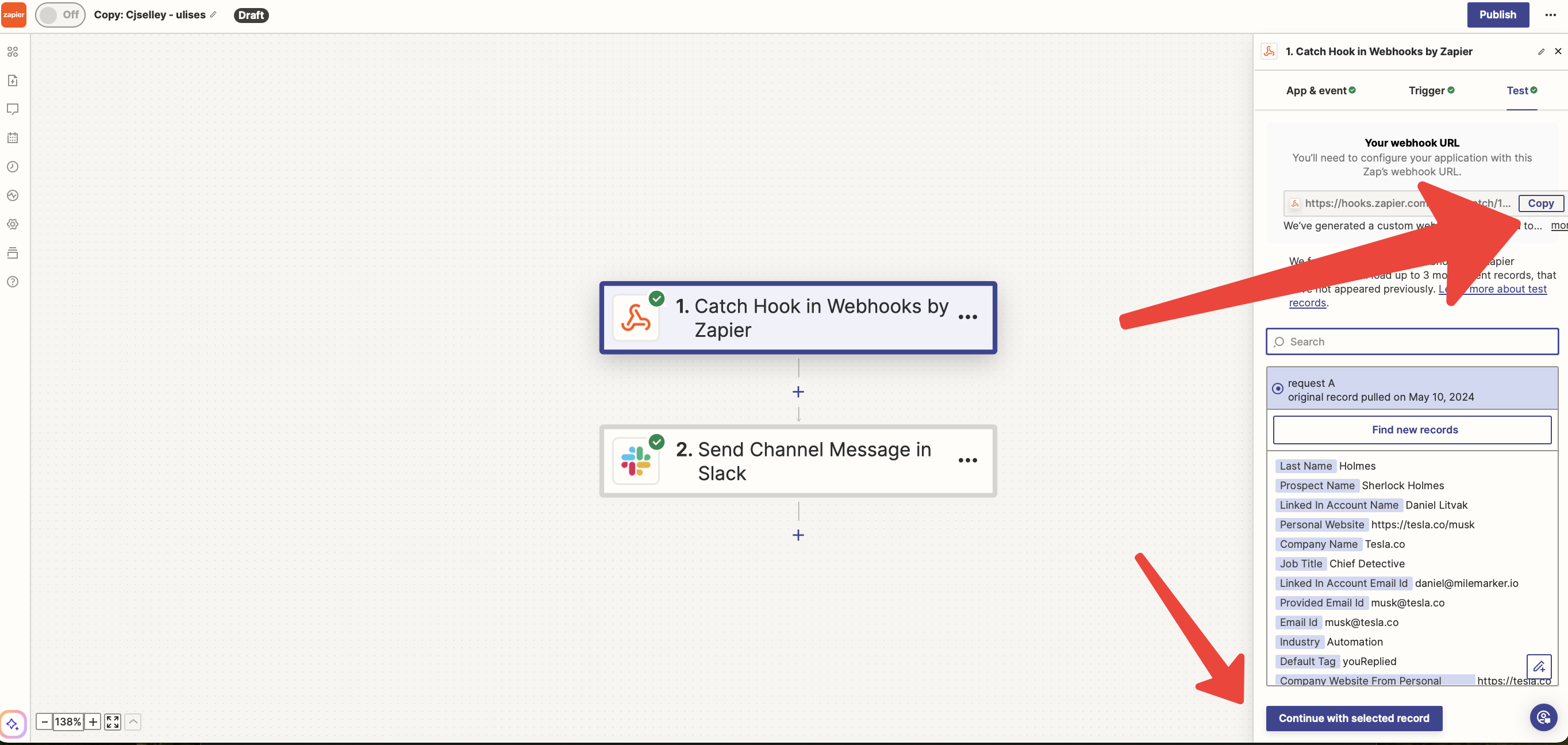Viewport: 1568px width, 745px height.
Task: Click Continue with selected record
Action: [x=1354, y=718]
